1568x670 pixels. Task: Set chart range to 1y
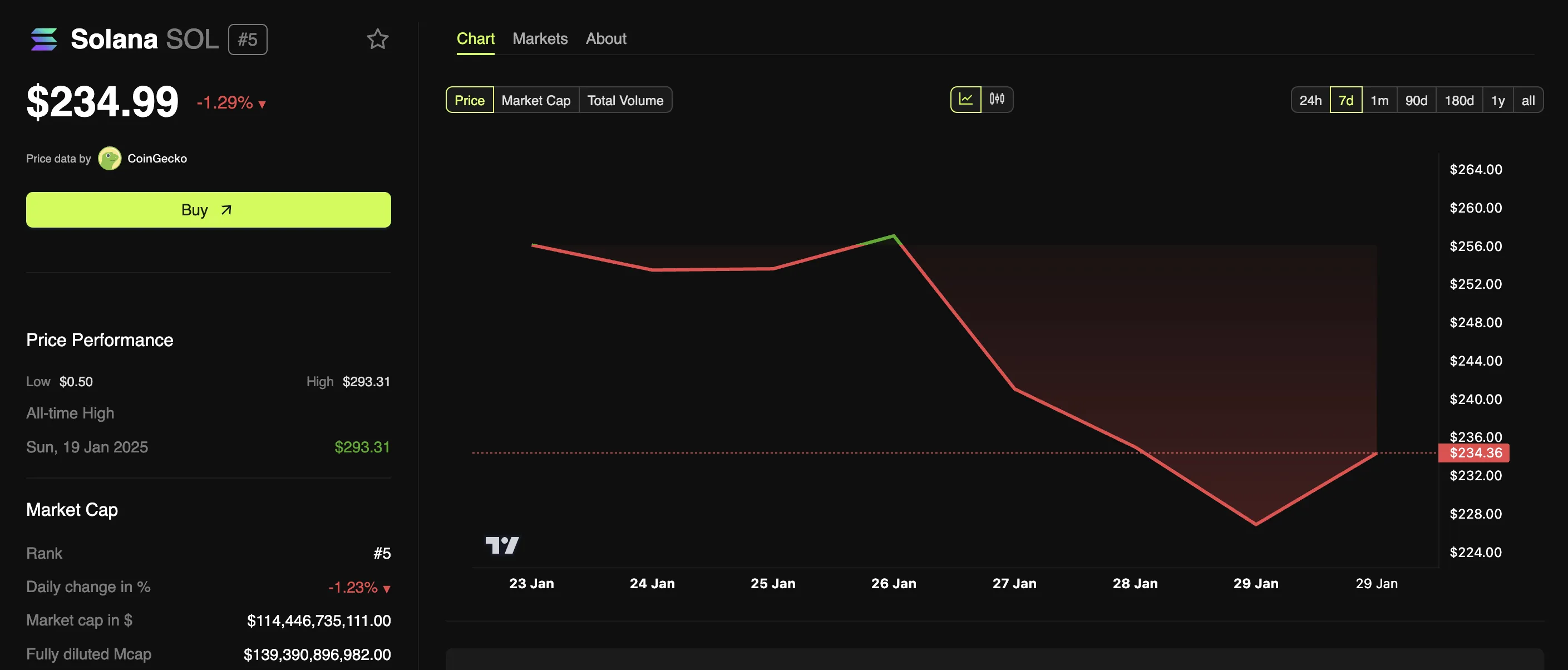pyautogui.click(x=1497, y=100)
